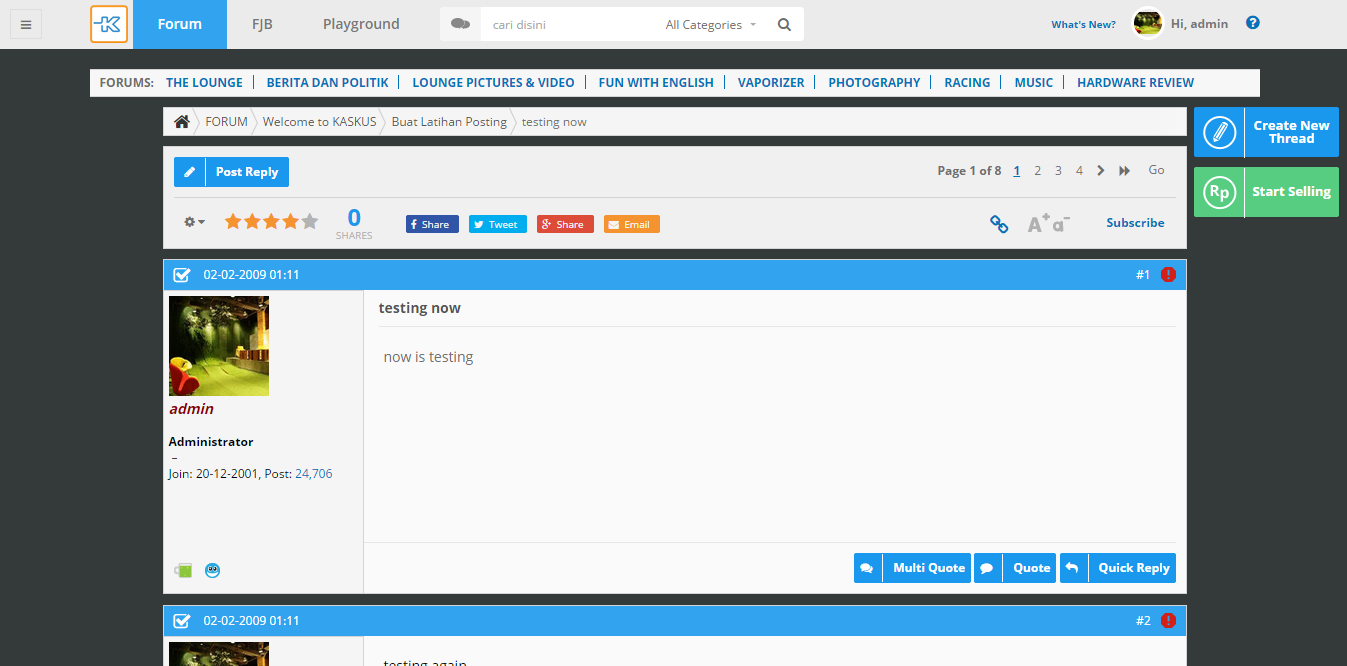Decrease text size with the a- icon
Image resolution: width=1347 pixels, height=666 pixels.
click(1058, 226)
